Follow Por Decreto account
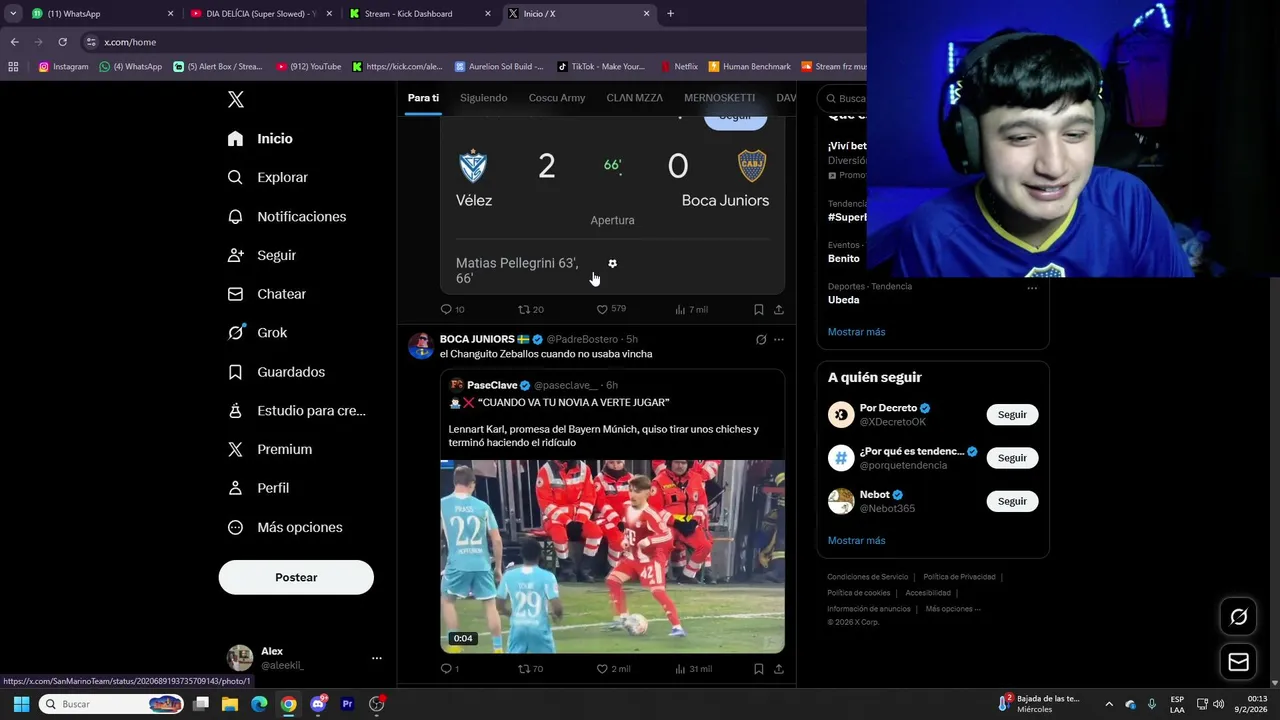Image resolution: width=1280 pixels, height=720 pixels. point(1012,414)
